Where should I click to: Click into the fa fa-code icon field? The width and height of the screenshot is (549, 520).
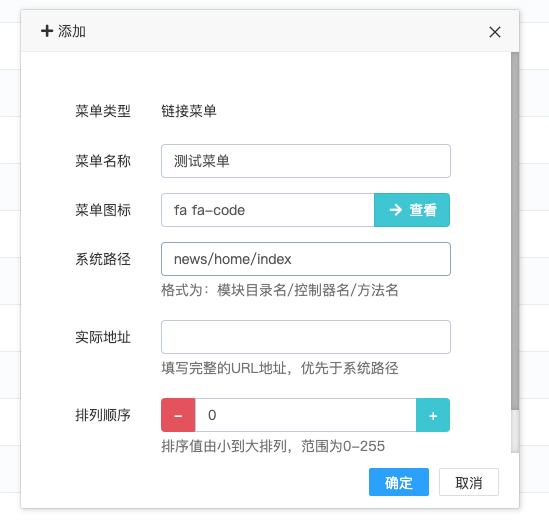[x=268, y=210]
